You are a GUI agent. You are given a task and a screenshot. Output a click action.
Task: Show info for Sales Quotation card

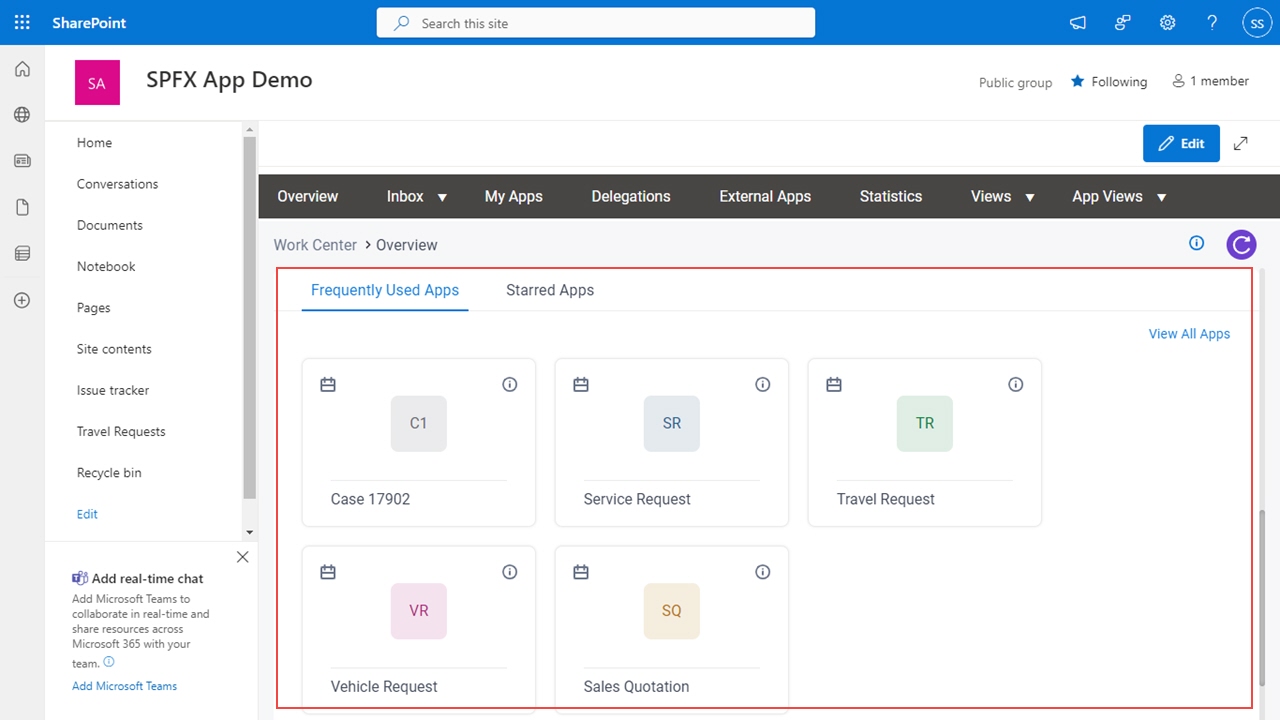[x=763, y=572]
